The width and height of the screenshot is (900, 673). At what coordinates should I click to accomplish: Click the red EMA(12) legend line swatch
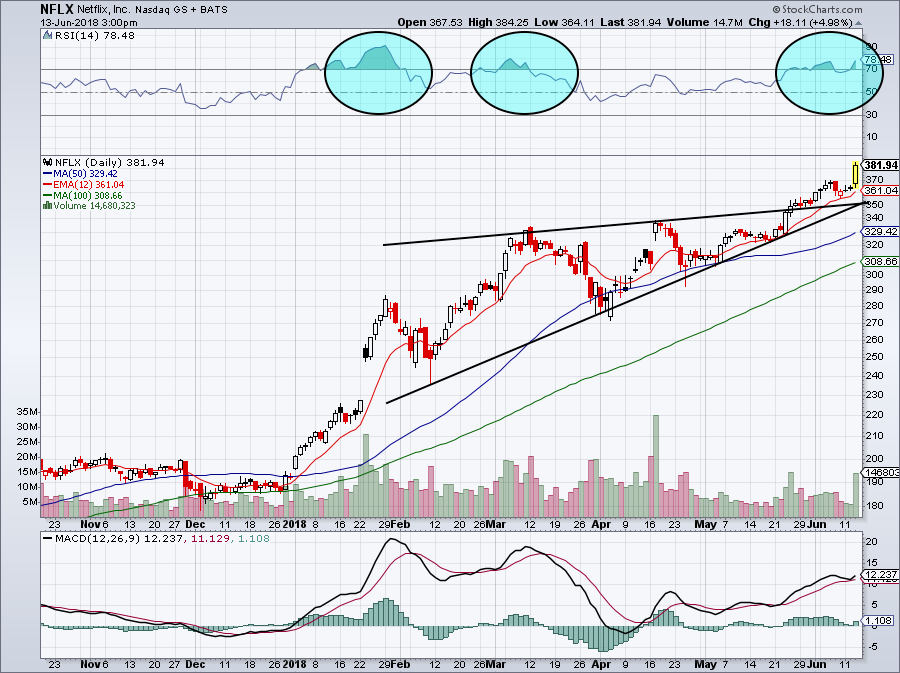pyautogui.click(x=48, y=185)
